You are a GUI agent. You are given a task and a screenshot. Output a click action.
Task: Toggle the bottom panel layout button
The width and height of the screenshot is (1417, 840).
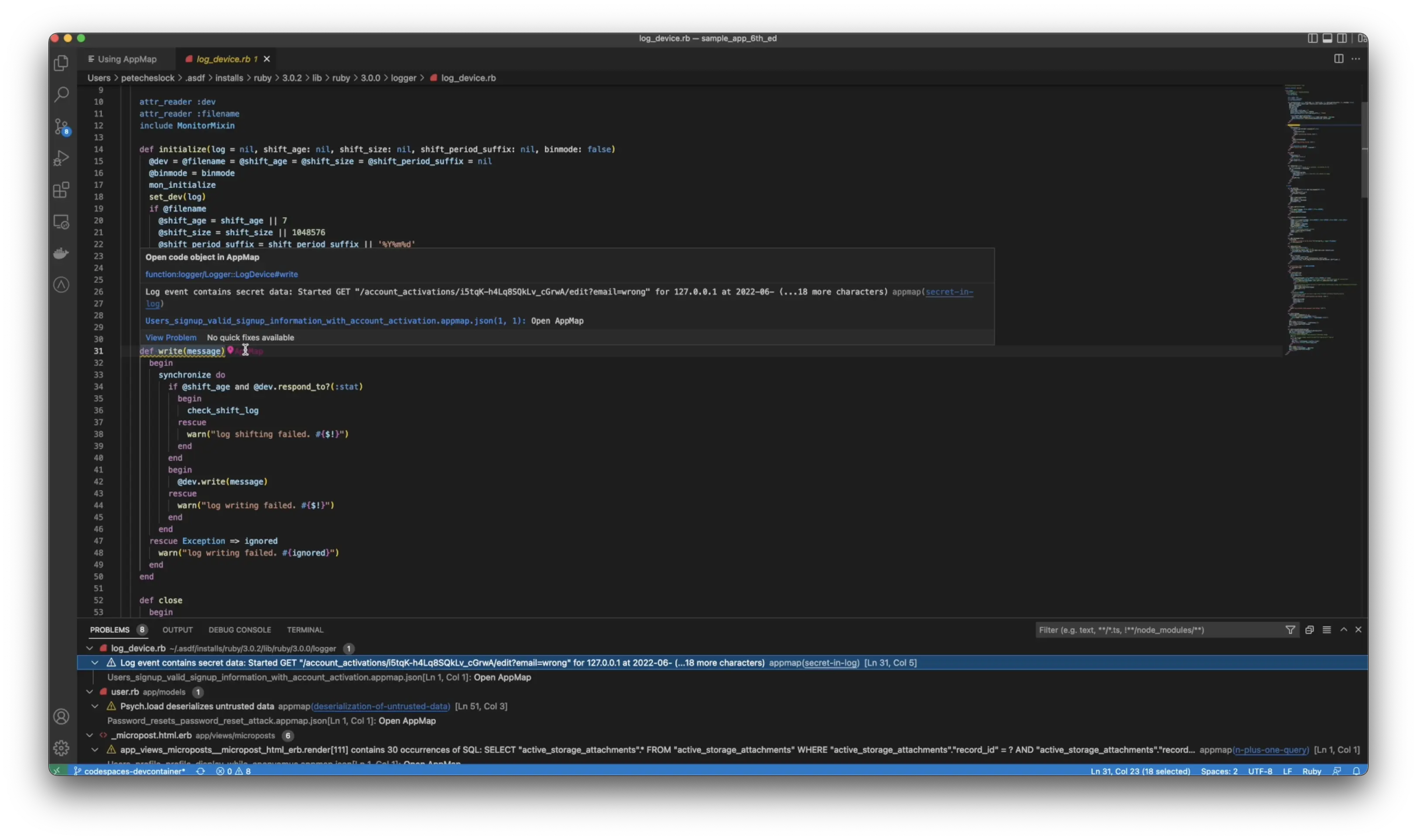[1327, 38]
